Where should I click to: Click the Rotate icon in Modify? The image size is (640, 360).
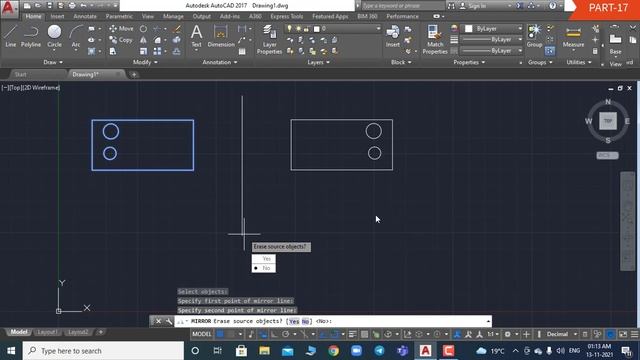(143, 29)
